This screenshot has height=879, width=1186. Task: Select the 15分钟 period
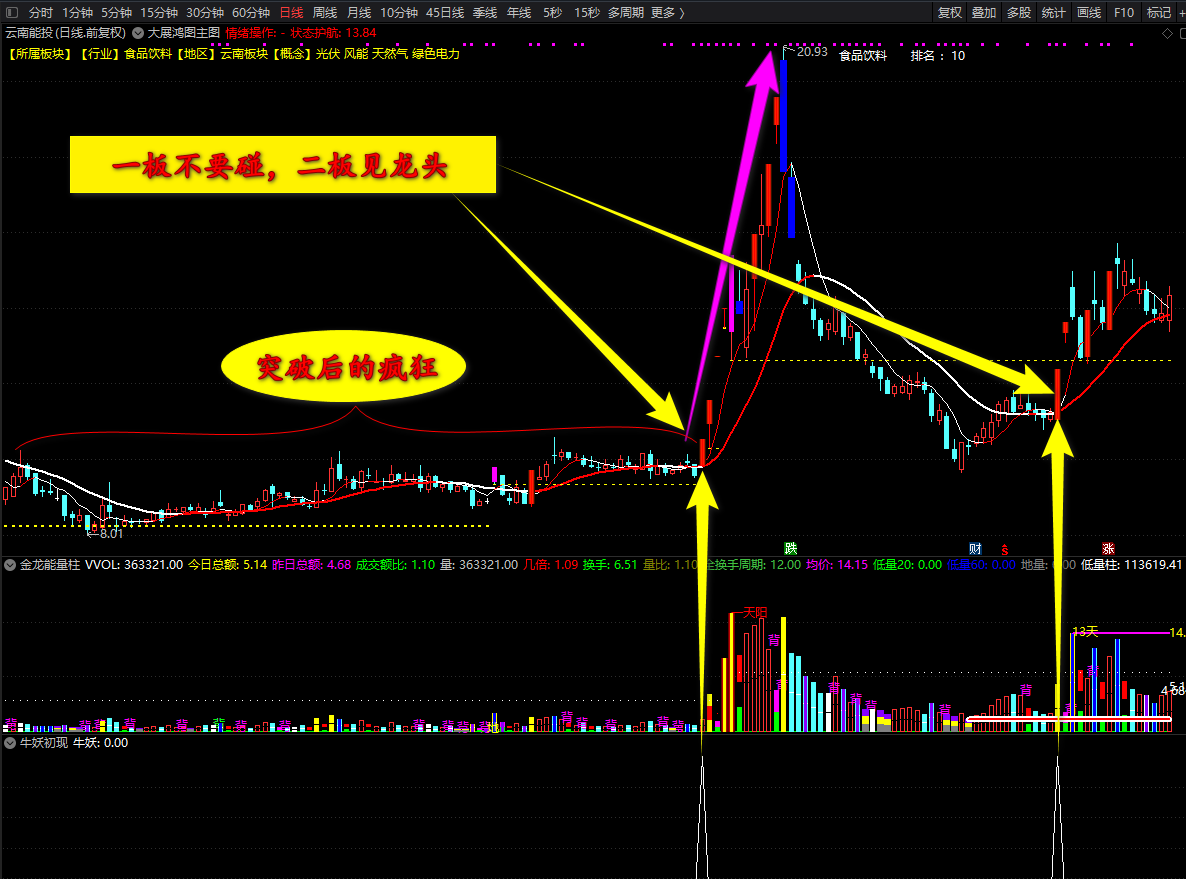coord(159,13)
